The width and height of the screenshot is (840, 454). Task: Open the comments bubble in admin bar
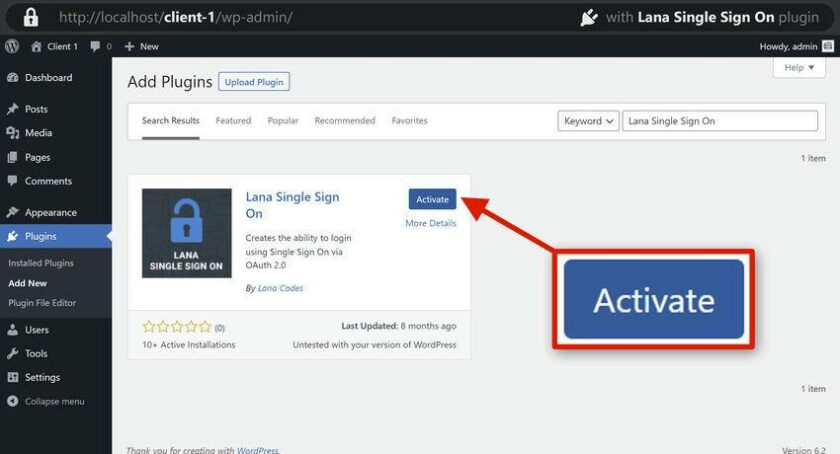click(x=95, y=47)
